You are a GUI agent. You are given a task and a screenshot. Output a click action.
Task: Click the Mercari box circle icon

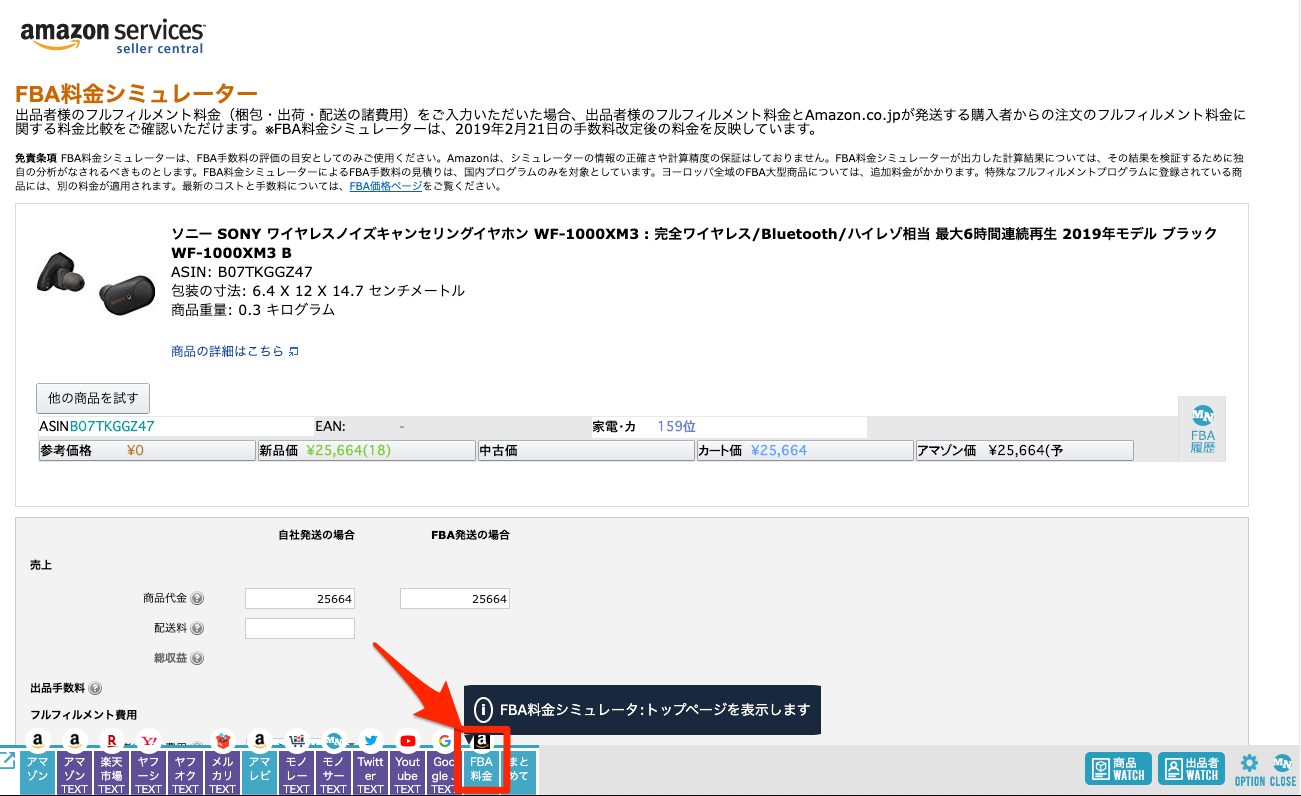223,741
